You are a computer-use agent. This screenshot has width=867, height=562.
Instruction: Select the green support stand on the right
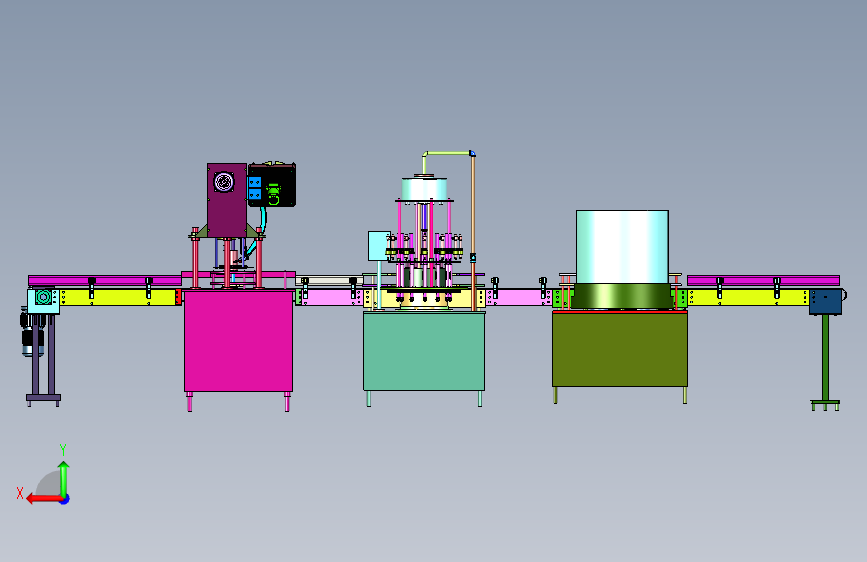825,362
